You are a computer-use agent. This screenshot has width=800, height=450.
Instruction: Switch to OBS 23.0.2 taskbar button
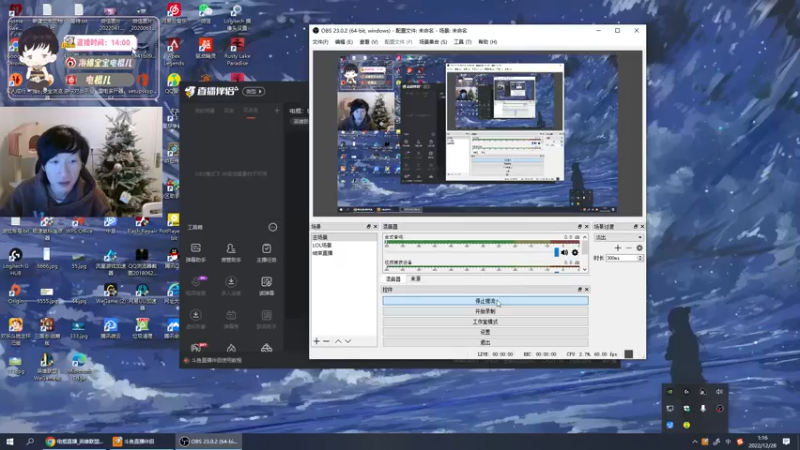coord(209,441)
